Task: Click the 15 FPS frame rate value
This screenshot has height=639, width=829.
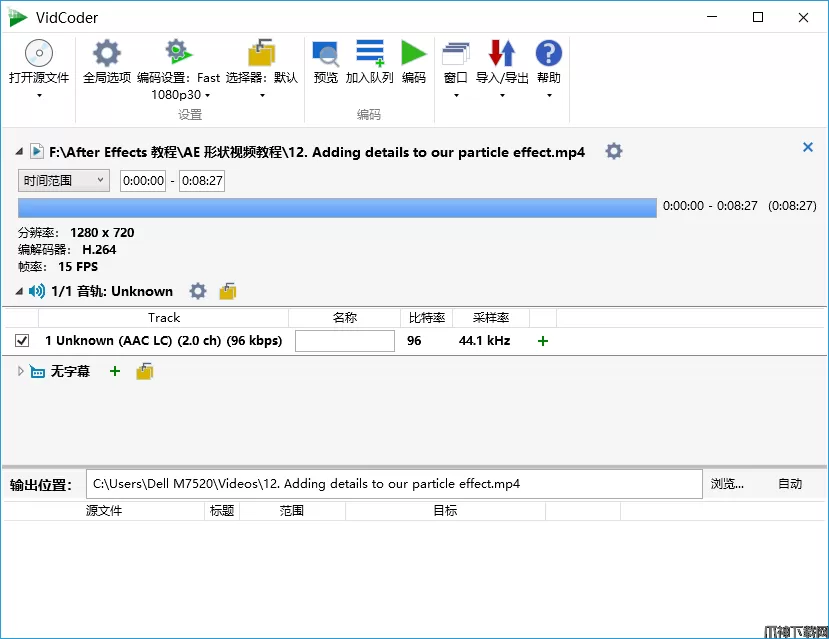Action: [x=78, y=266]
